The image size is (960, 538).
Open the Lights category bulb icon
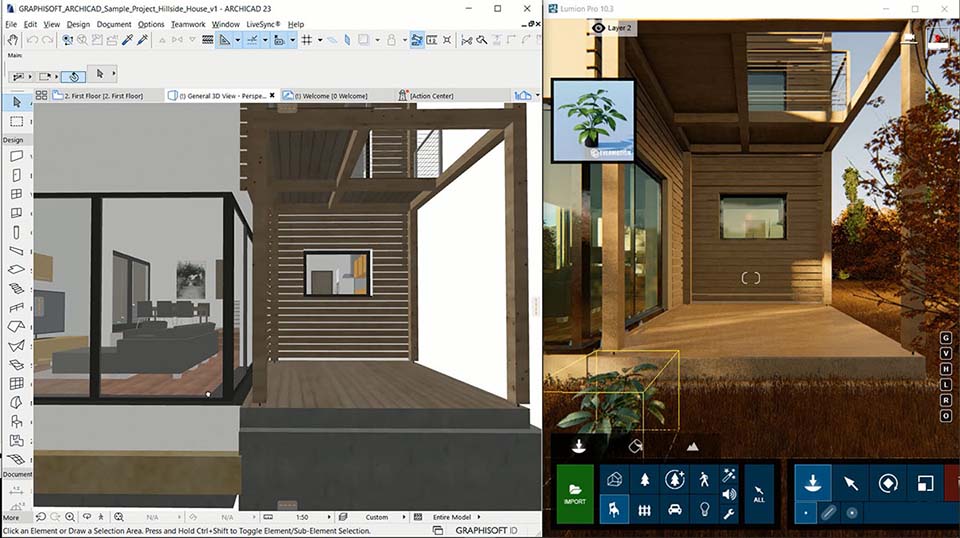point(703,509)
